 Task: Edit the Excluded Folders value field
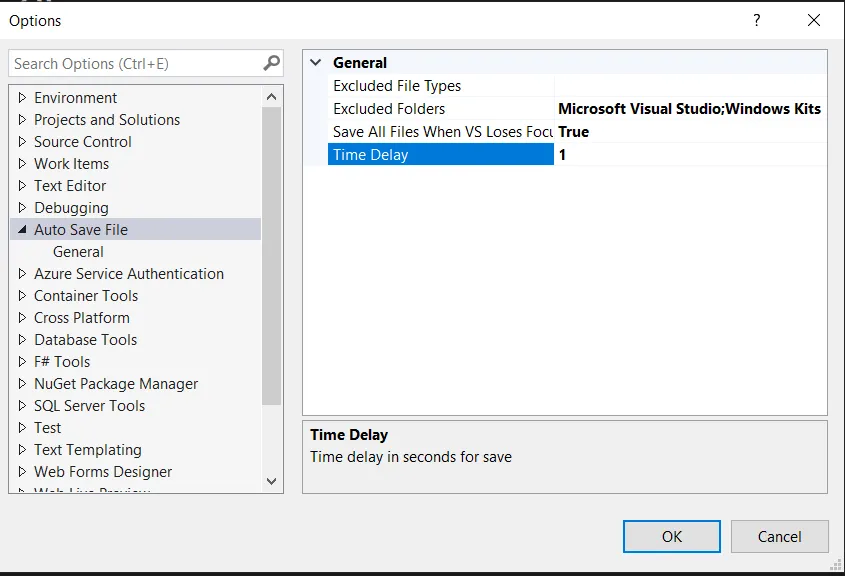pos(690,109)
